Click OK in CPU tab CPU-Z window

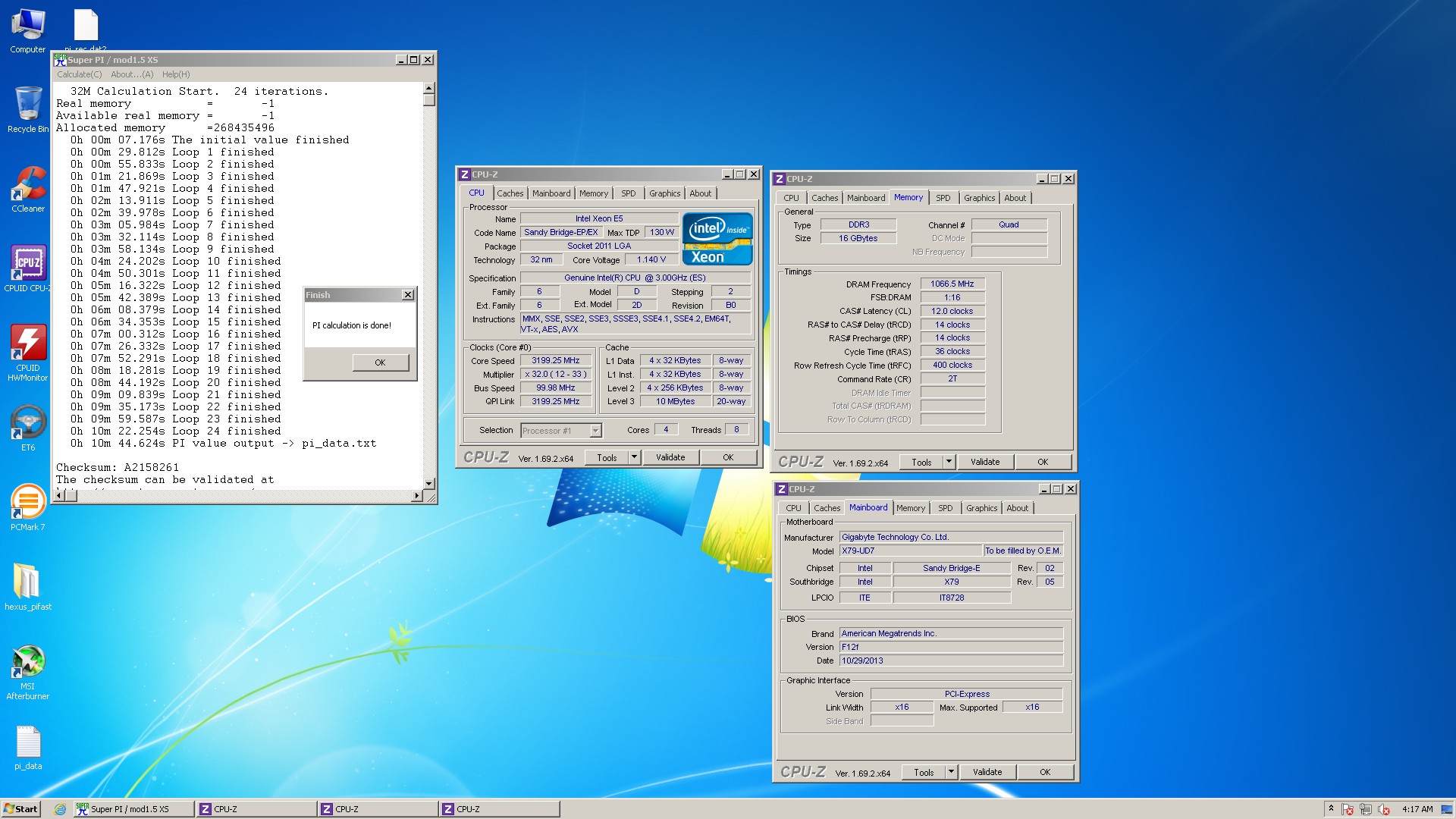pyautogui.click(x=728, y=457)
